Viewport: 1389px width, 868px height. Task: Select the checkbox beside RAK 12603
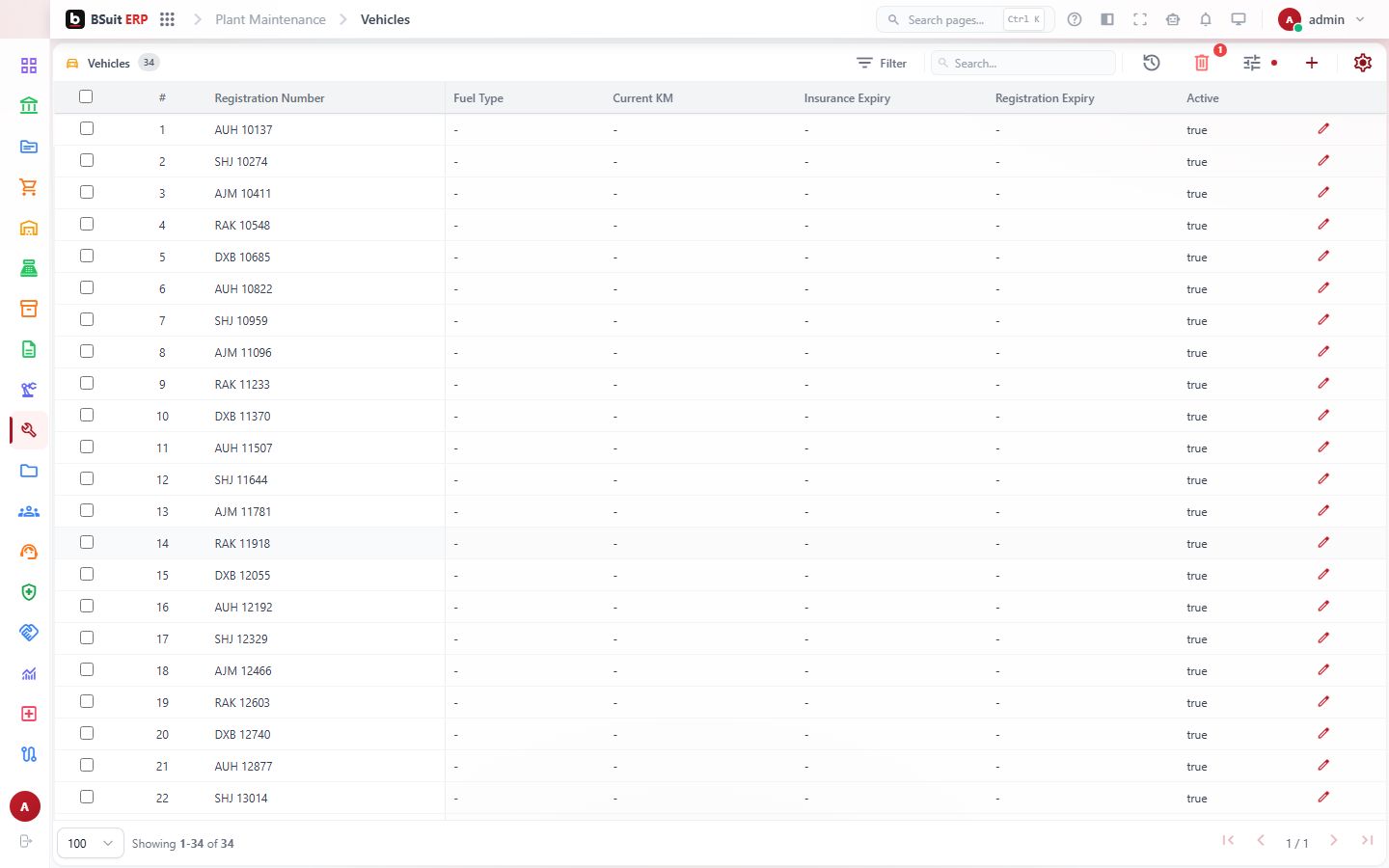(87, 701)
